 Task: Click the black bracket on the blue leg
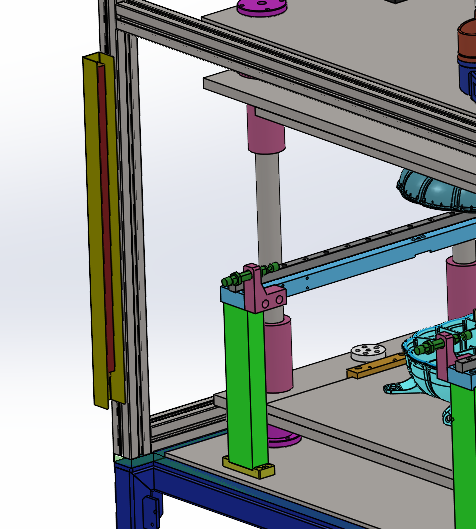(x=151, y=510)
